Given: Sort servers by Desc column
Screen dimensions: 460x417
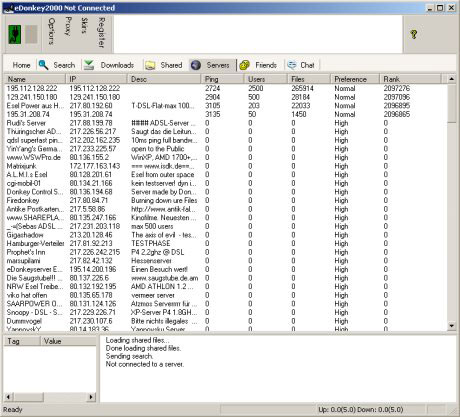Looking at the screenshot, I should tap(164, 79).
